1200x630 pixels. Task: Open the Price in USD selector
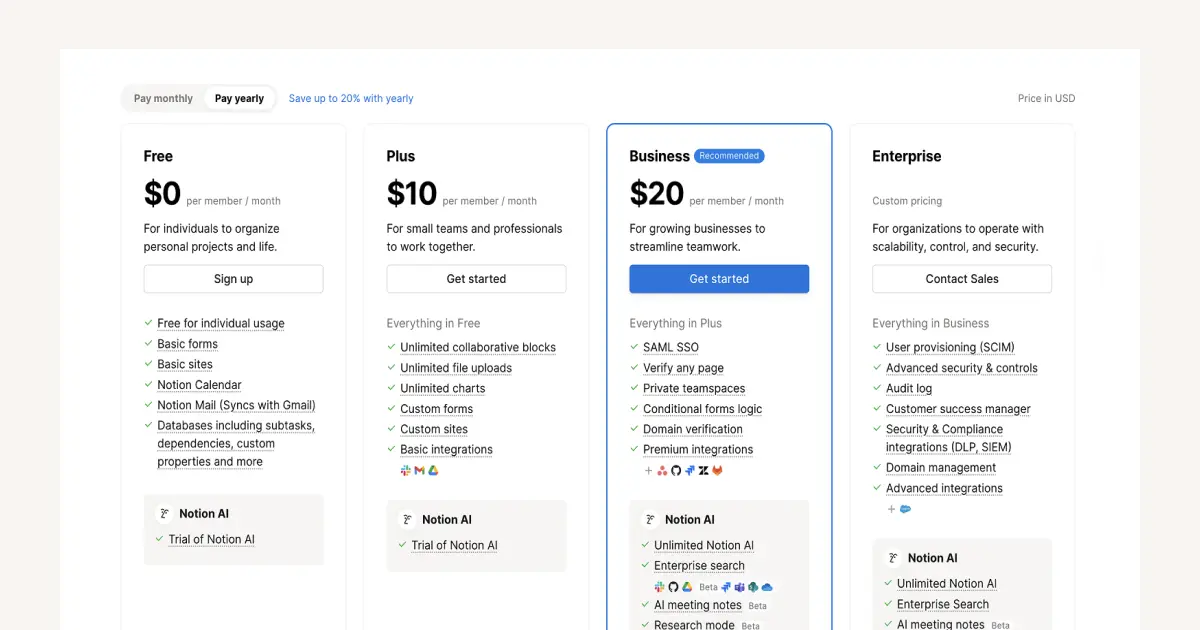tap(1046, 98)
